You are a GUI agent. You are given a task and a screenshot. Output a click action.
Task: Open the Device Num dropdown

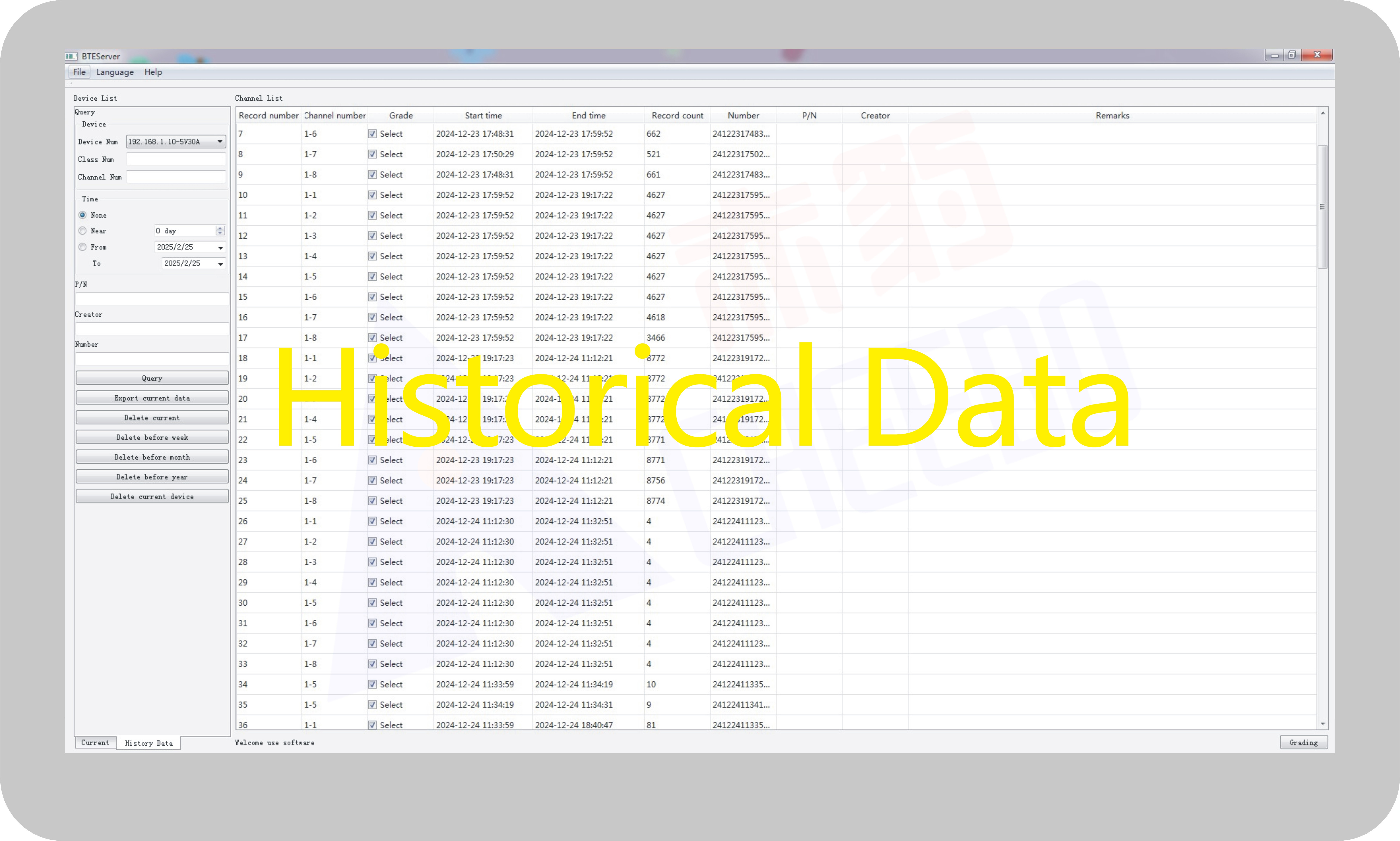[x=176, y=142]
